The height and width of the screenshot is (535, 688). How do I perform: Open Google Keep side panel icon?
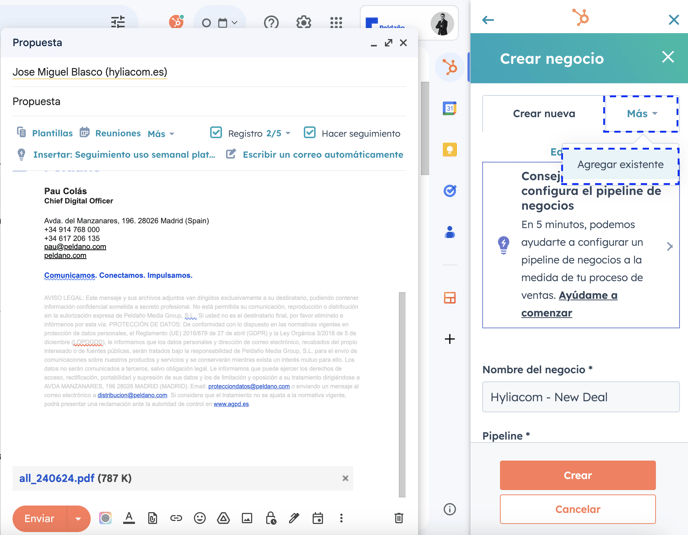point(450,150)
